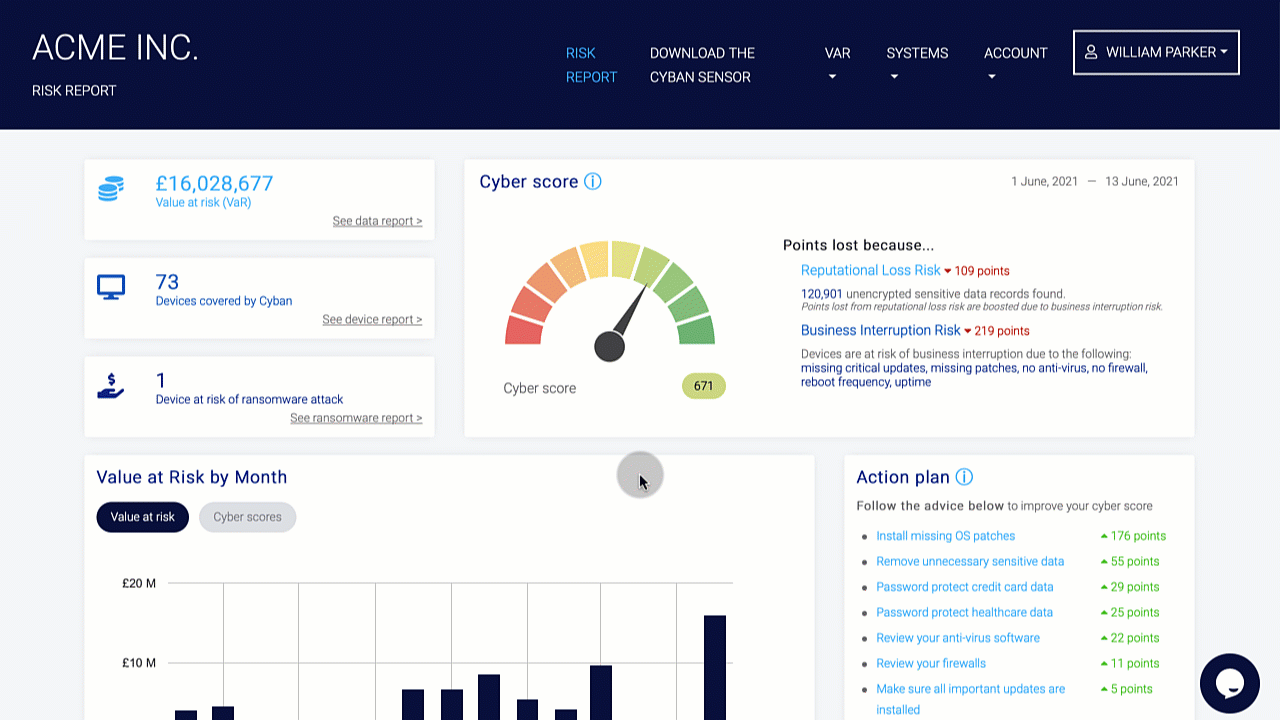Click the date range 1 June, 2021
1280x720 pixels.
pyautogui.click(x=1045, y=181)
